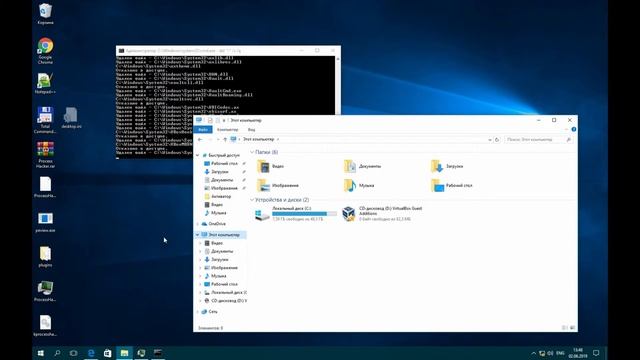Select desktop.ini file on the desktop
The image size is (640, 360).
pos(71,118)
